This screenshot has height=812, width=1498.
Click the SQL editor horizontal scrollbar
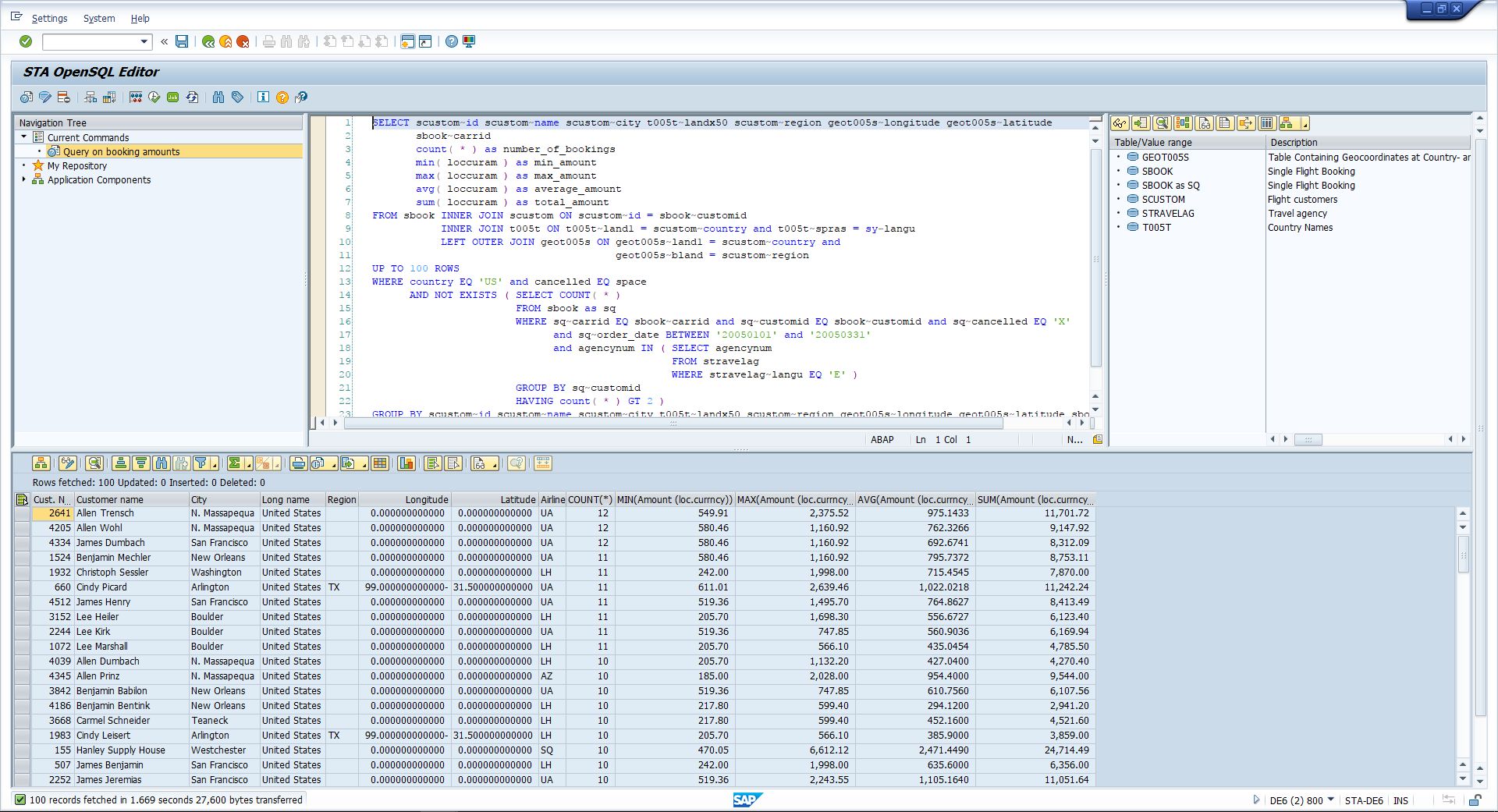point(673,423)
